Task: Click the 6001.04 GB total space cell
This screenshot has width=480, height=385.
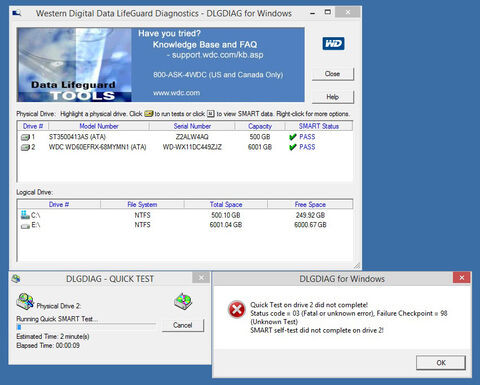Action: [226, 225]
